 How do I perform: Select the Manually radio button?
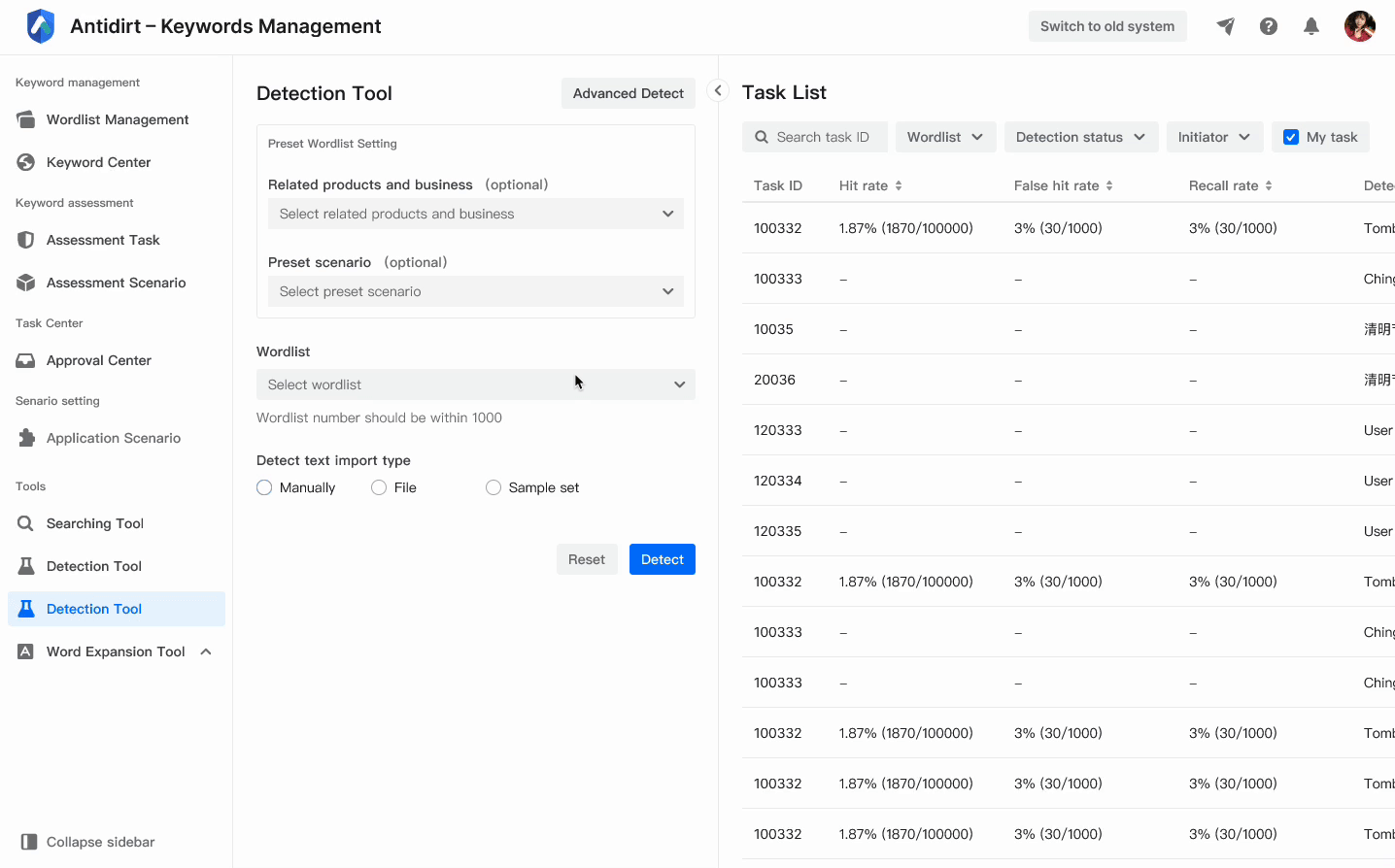[264, 487]
